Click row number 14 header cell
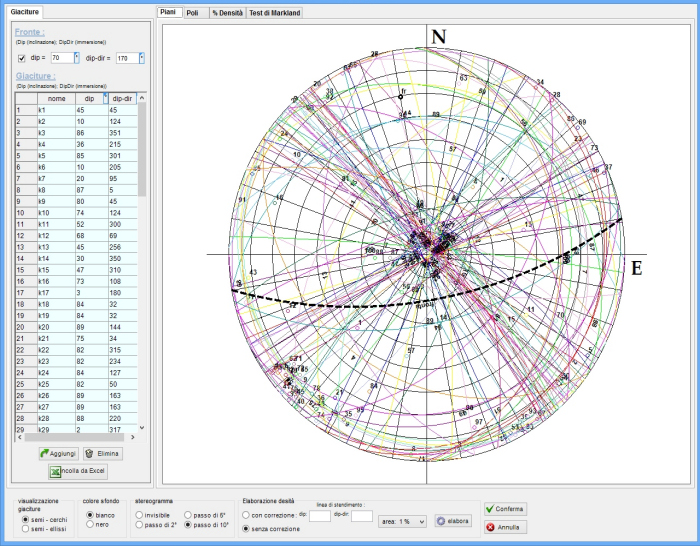The image size is (700, 546). pyautogui.click(x=26, y=258)
